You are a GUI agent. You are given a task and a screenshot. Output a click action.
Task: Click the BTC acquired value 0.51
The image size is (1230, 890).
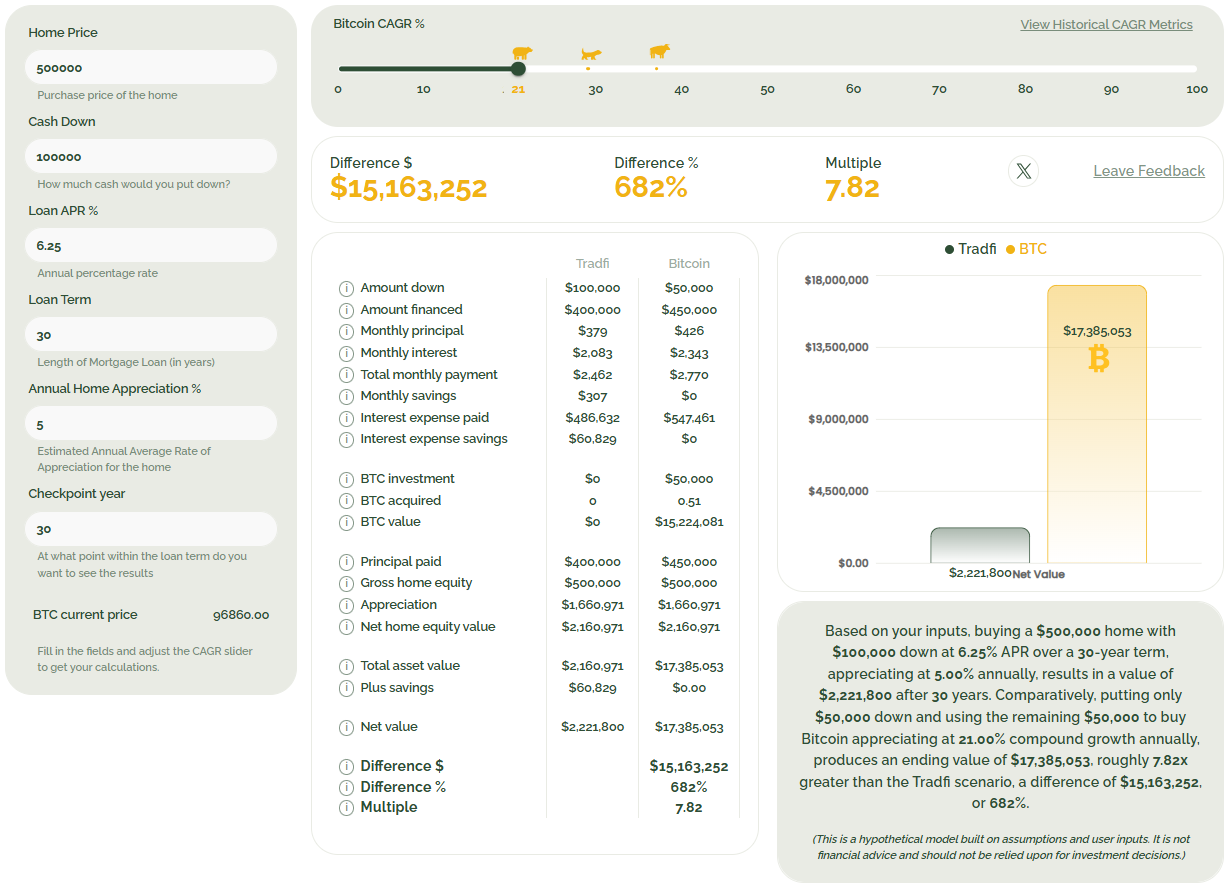(x=689, y=501)
